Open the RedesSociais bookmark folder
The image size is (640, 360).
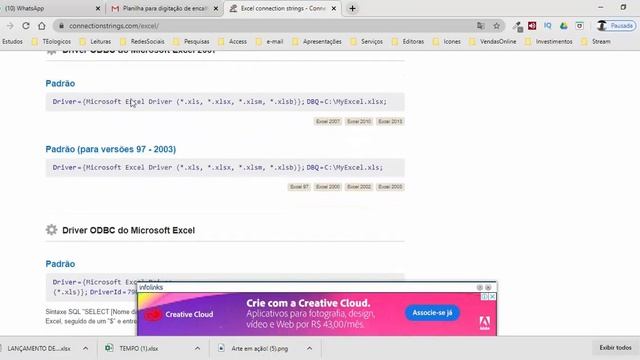(x=142, y=42)
